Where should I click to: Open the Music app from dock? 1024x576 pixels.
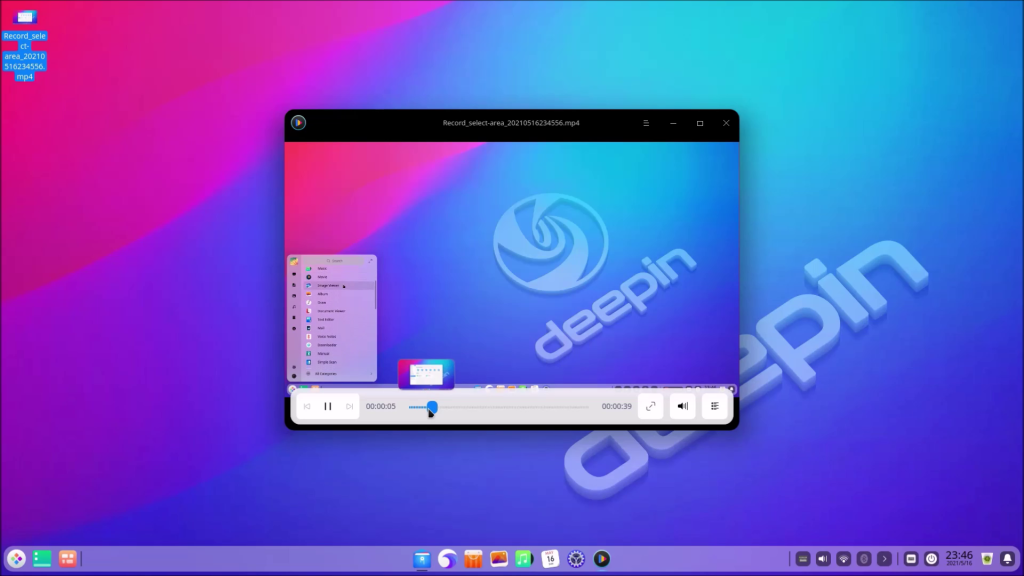tap(524, 559)
